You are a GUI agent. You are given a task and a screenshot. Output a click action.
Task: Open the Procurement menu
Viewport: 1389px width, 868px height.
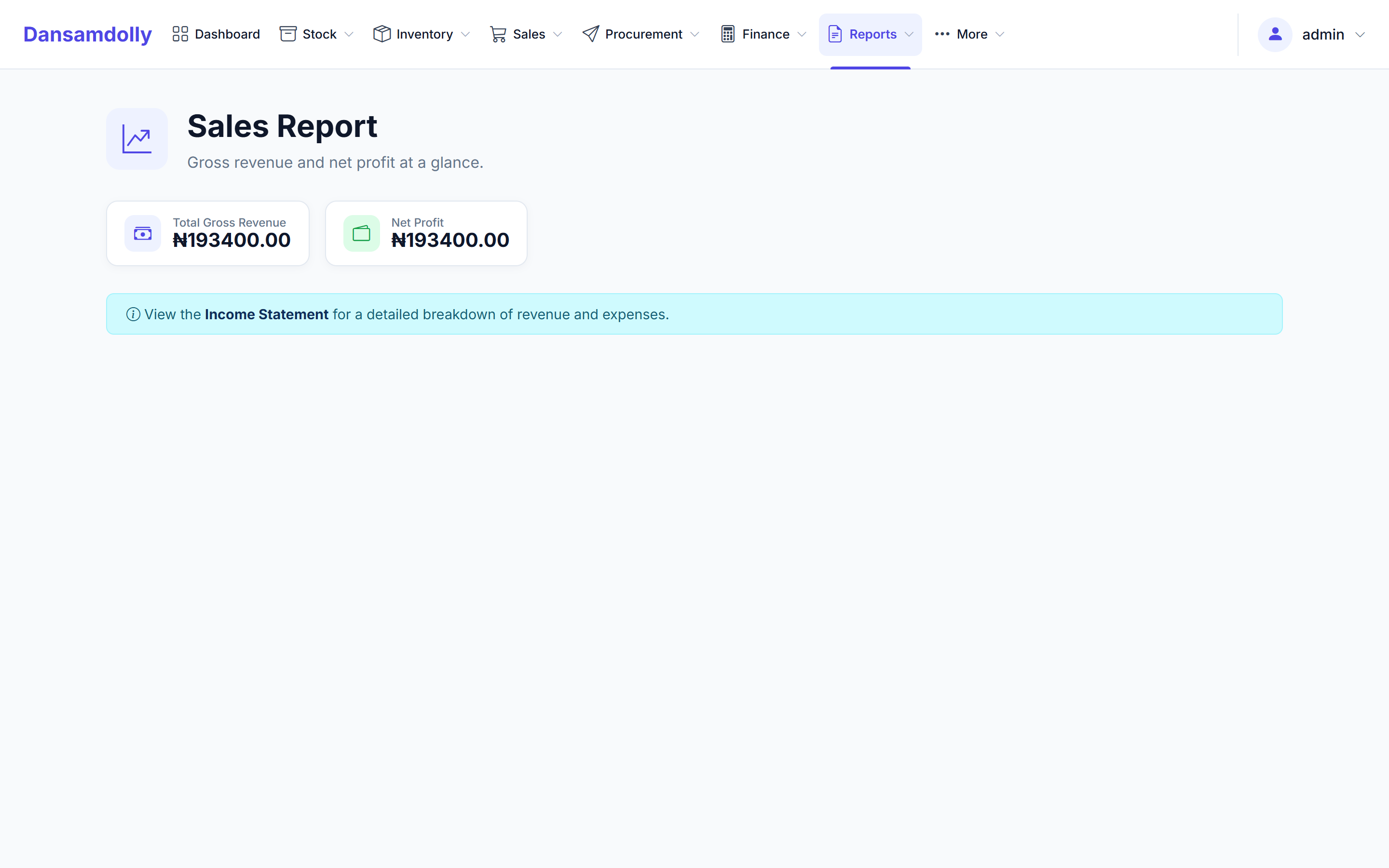(x=641, y=34)
